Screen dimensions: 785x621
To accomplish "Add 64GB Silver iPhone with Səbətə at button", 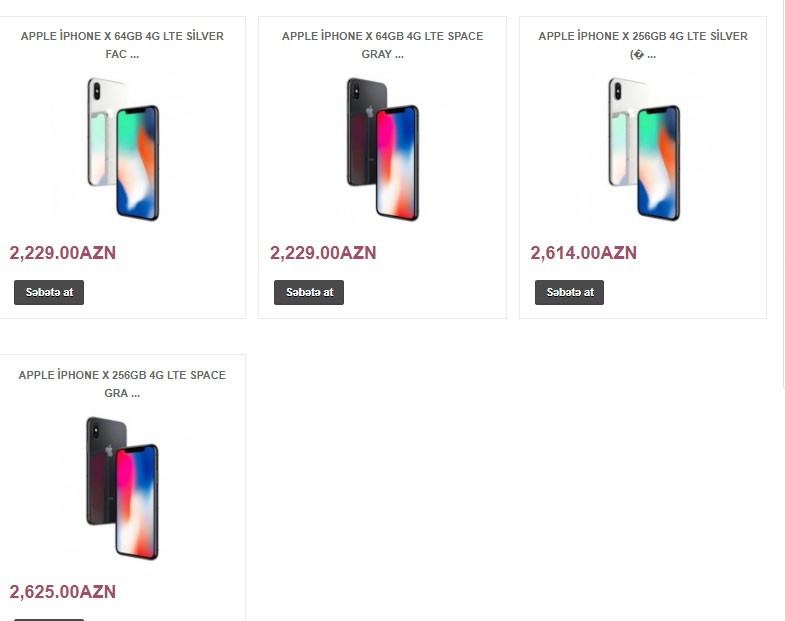I will point(49,292).
